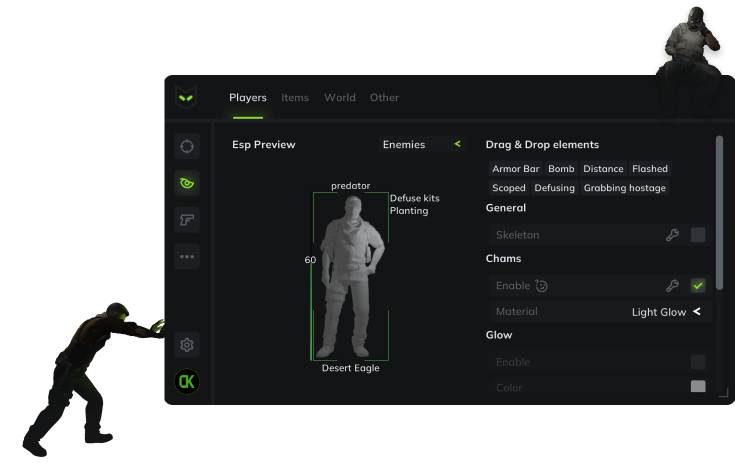Open Skeleton wrench settings
735x469 pixels.
(672, 235)
